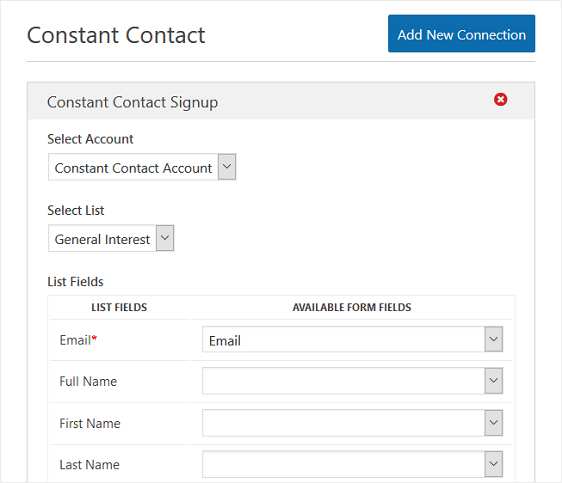
Task: Click the Select Account label
Action: 90,139
